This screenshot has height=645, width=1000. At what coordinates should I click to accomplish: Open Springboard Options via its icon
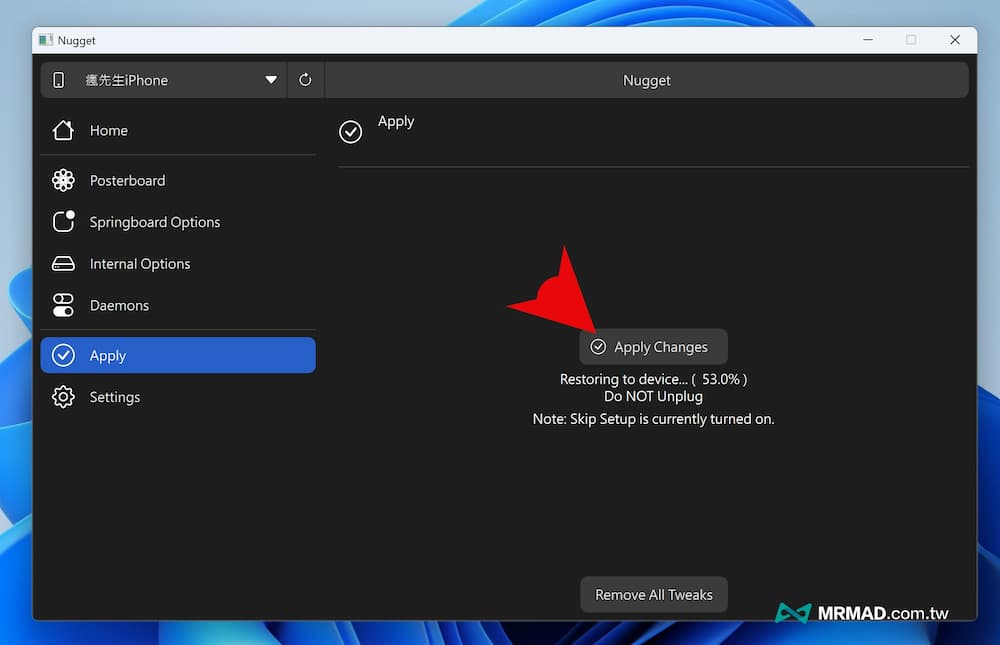pyautogui.click(x=63, y=222)
